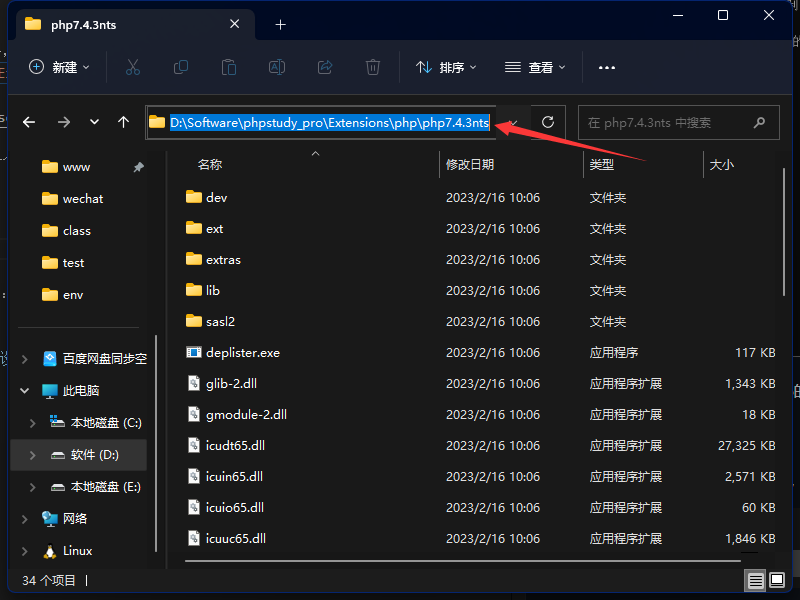Image resolution: width=800 pixels, height=600 pixels.
Task: Switch to large icons view in status bar
Action: coord(777,580)
